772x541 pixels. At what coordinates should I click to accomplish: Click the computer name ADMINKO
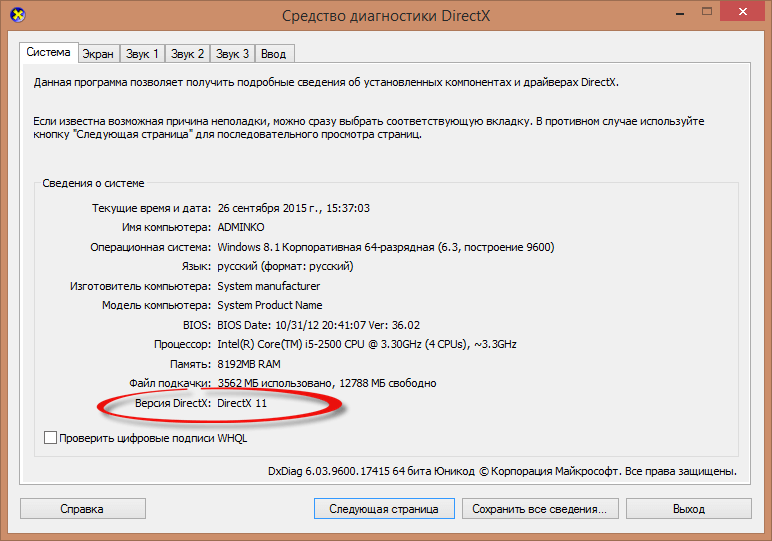point(241,227)
